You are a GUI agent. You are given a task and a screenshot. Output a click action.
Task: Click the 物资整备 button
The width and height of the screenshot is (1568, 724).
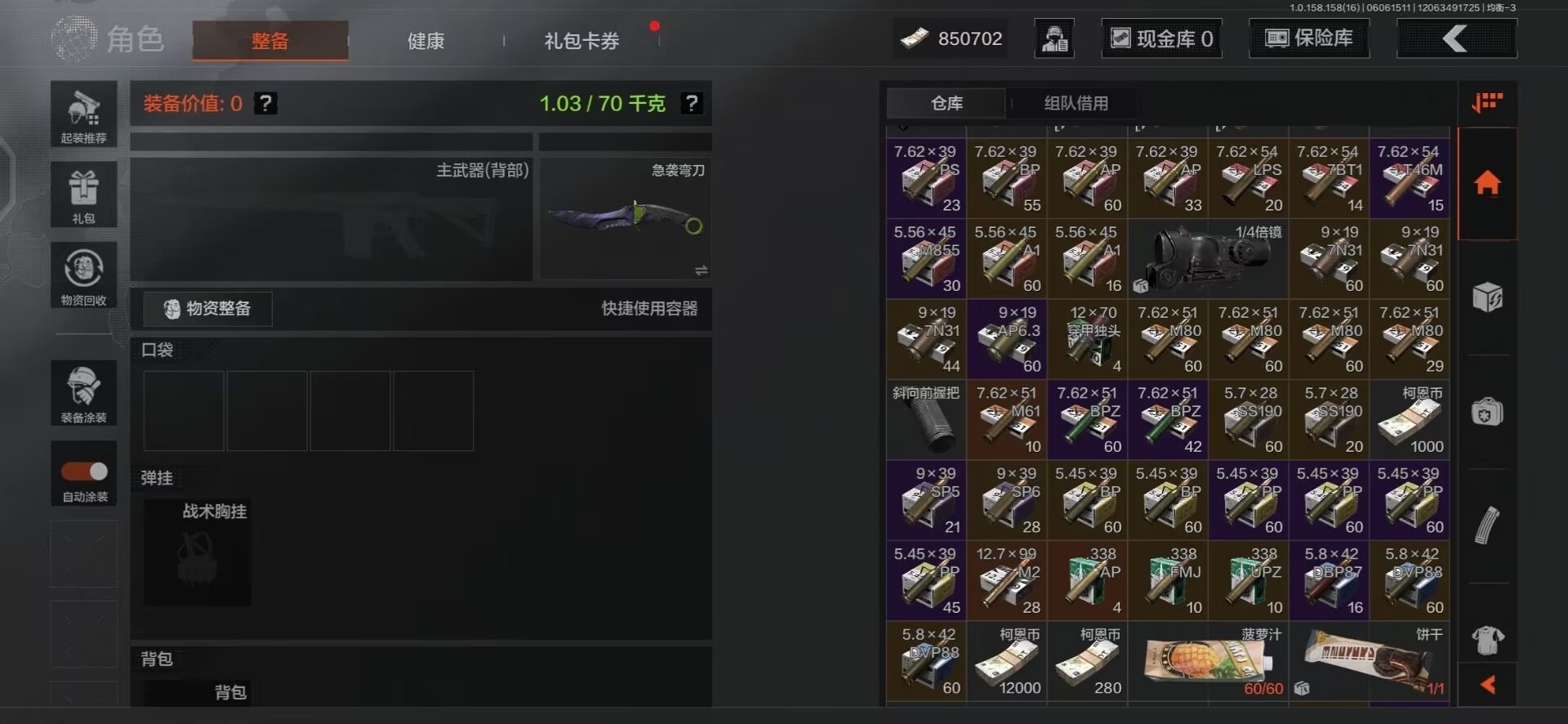pyautogui.click(x=207, y=309)
